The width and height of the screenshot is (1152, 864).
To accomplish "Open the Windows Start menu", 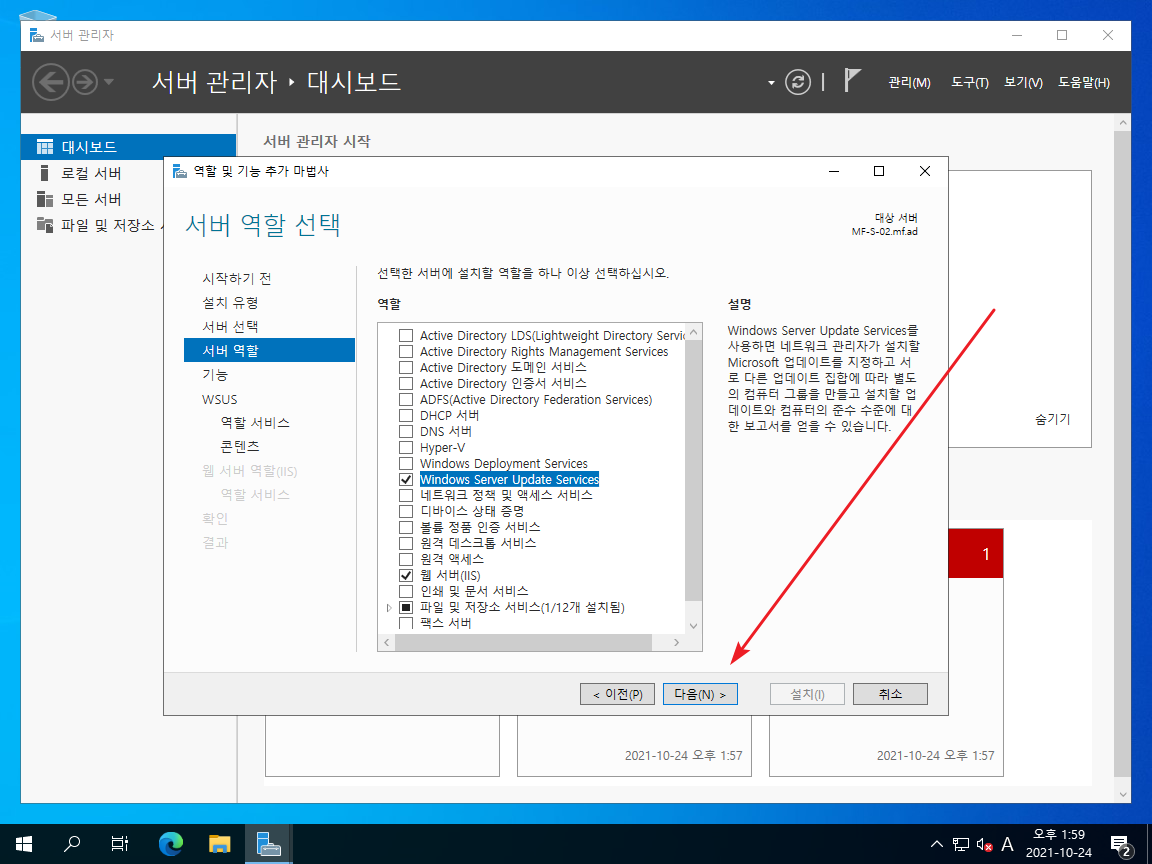I will click(x=24, y=844).
